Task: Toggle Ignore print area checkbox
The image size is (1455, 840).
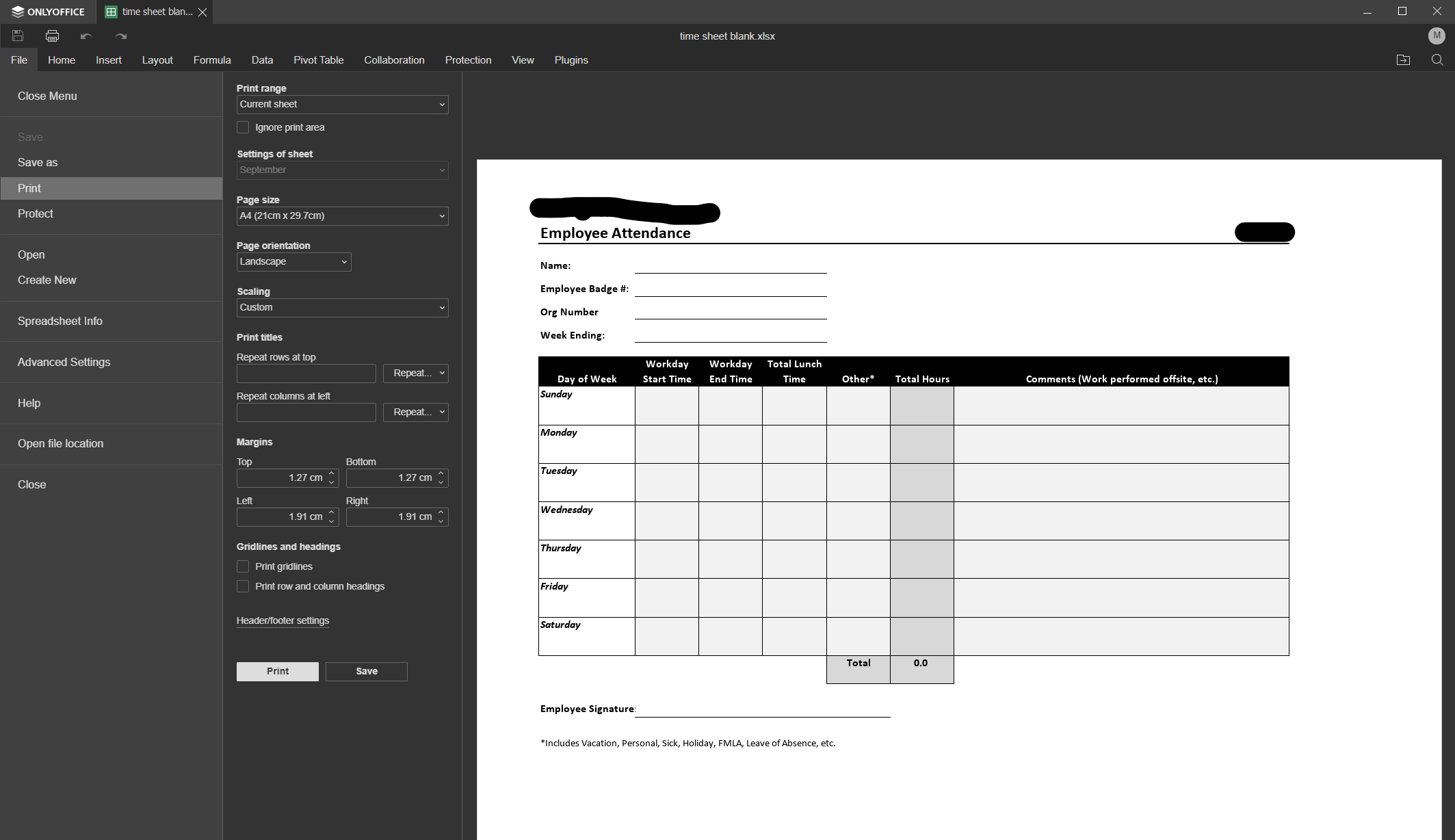Action: coord(243,127)
